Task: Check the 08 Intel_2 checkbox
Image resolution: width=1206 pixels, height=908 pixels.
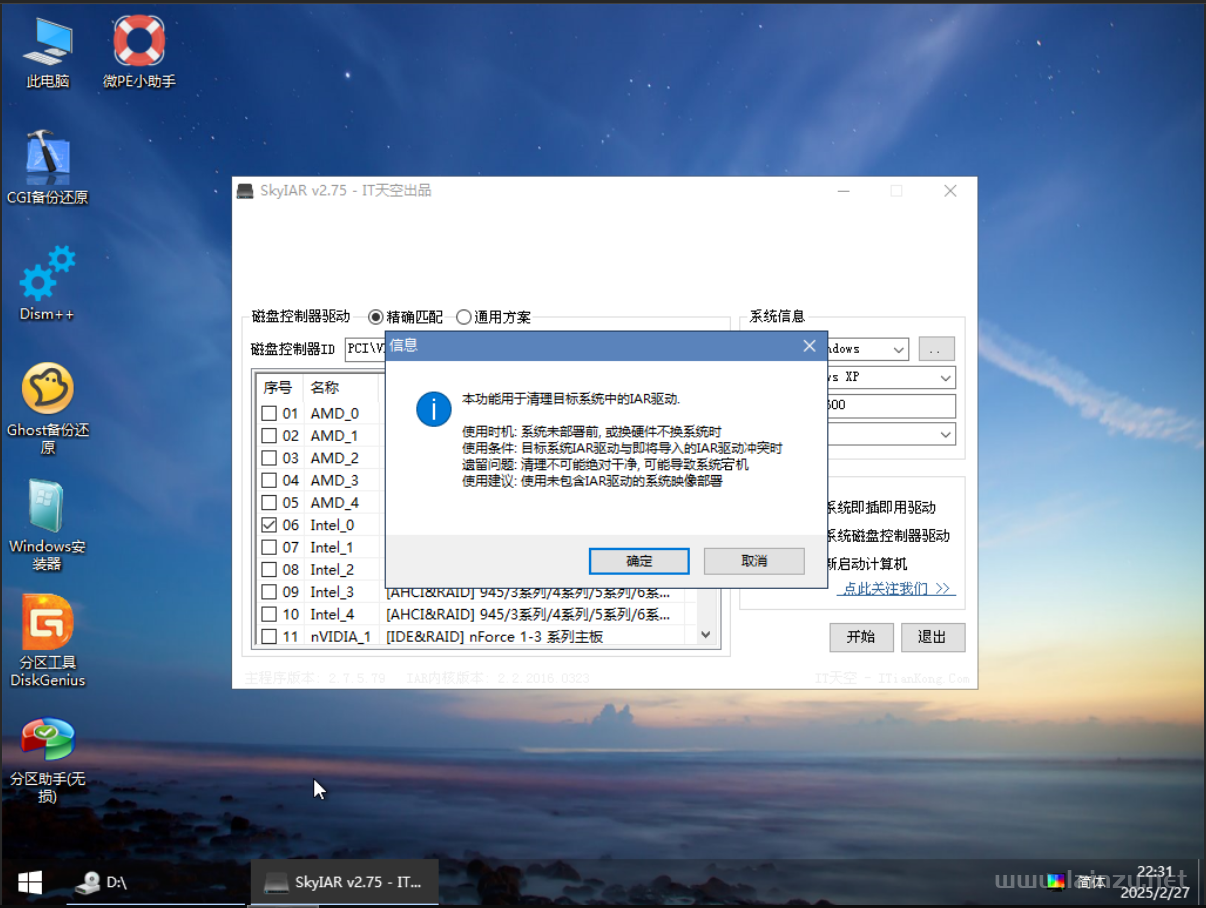Action: [x=269, y=570]
